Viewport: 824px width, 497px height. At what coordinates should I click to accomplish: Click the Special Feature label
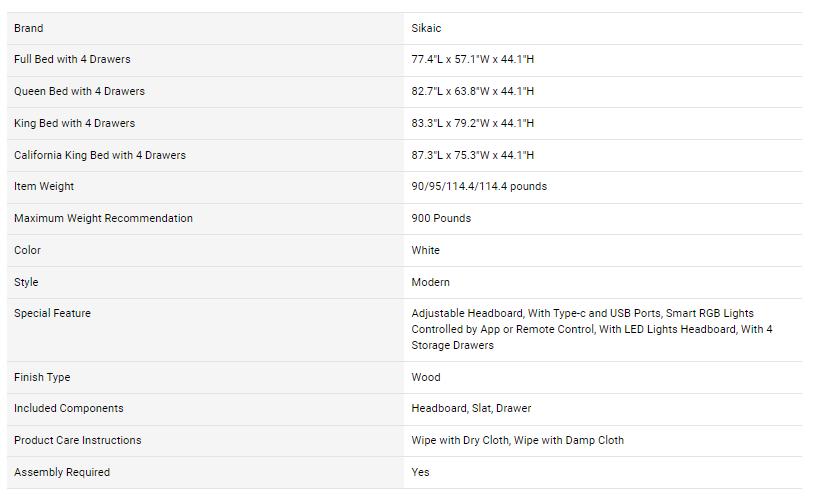[52, 314]
